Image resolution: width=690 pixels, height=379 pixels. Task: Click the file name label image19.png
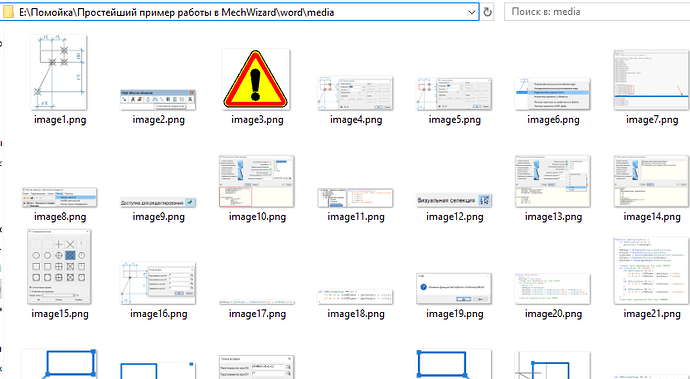[455, 314]
